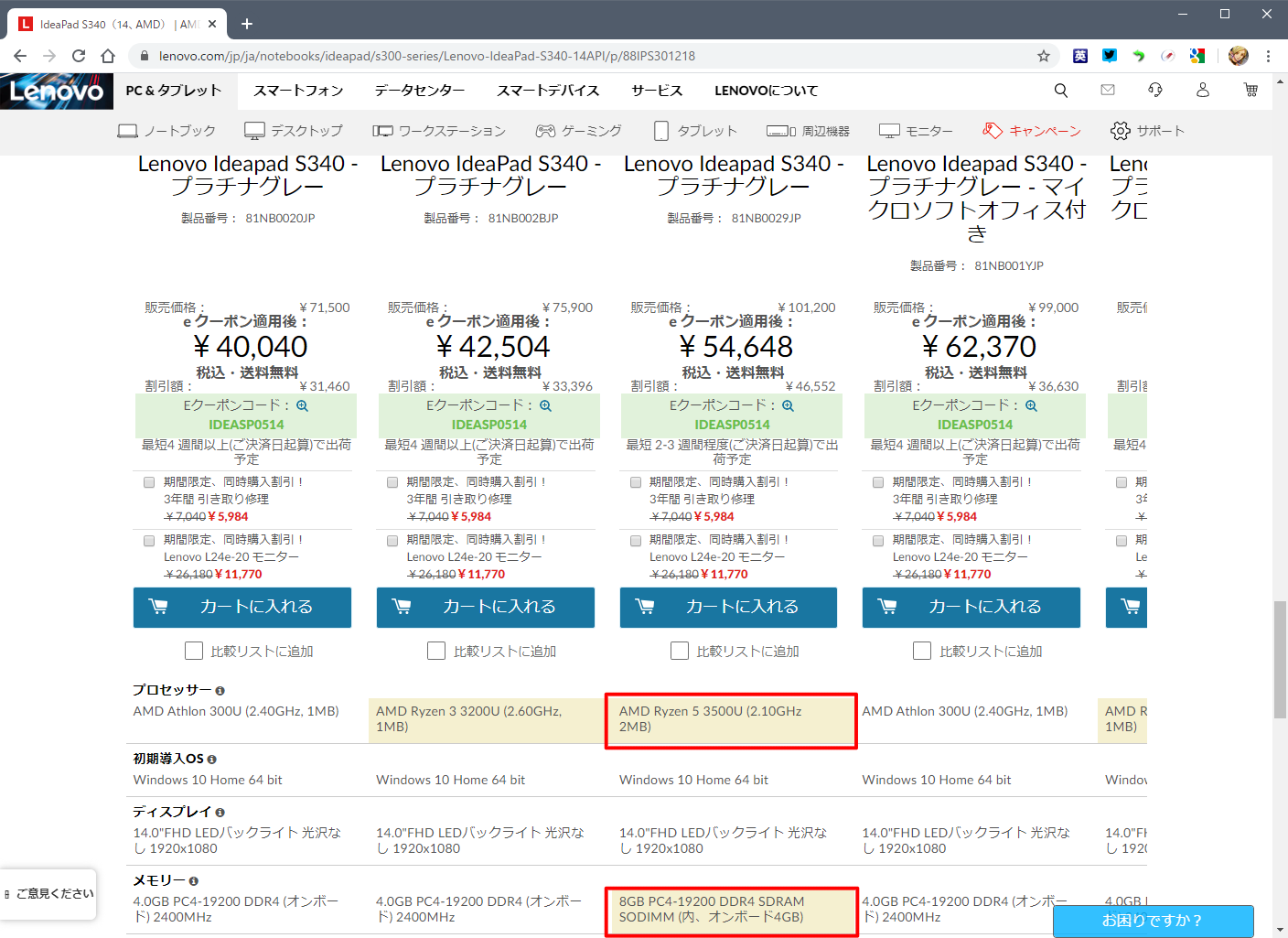This screenshot has height=938, width=1288.
Task: Open the browser home page icon
Action: pyautogui.click(x=108, y=56)
